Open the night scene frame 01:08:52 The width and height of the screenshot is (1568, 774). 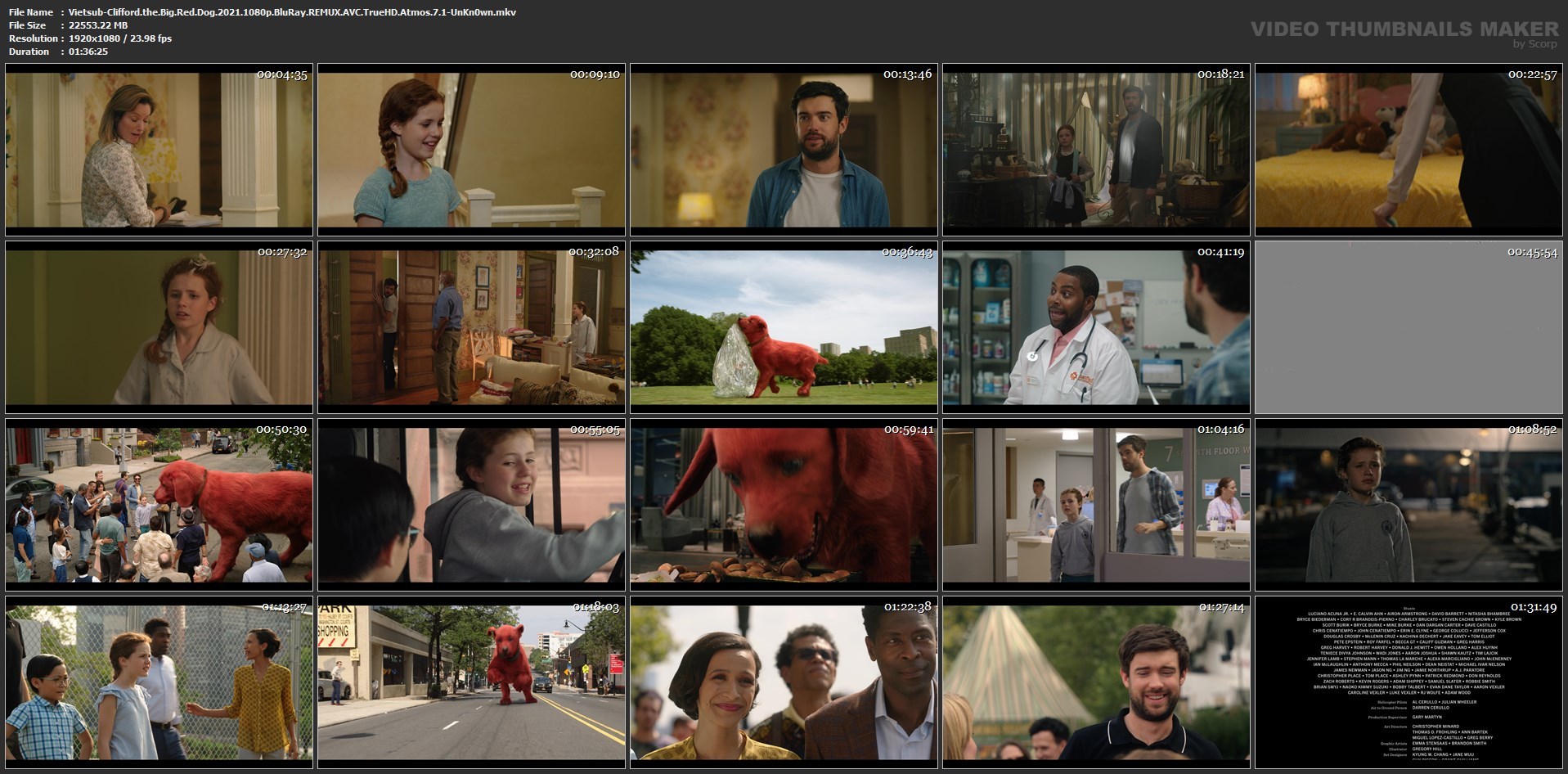coord(1409,505)
